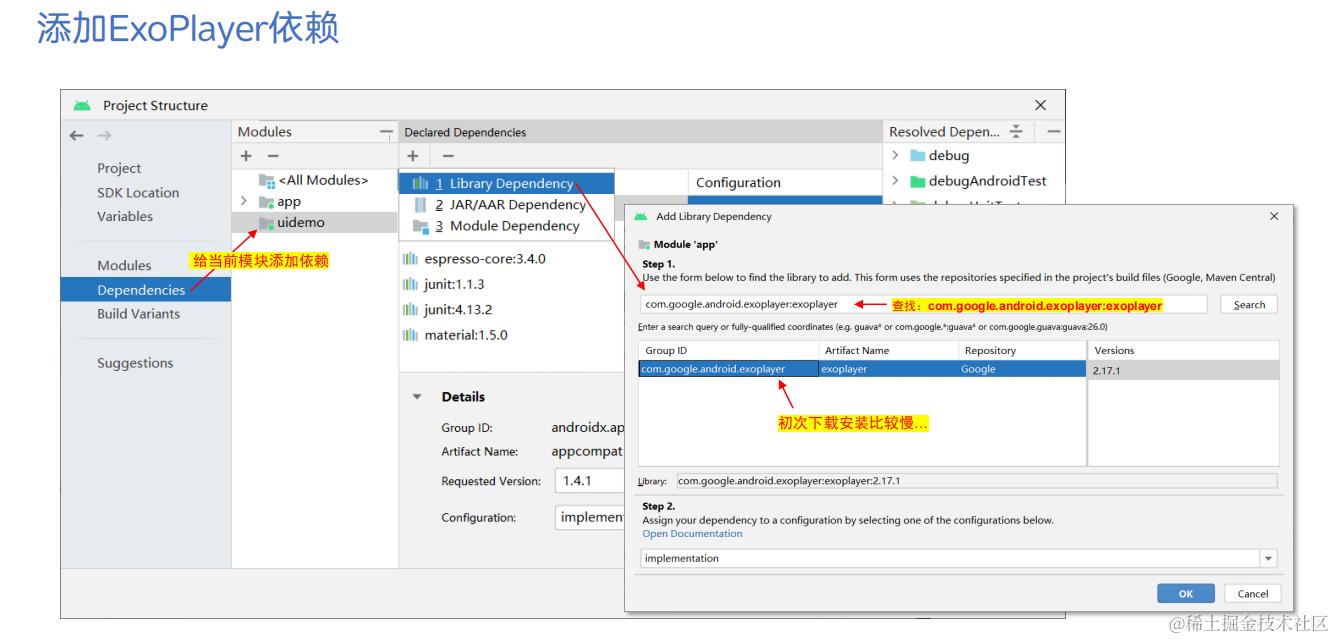The height and width of the screenshot is (640, 1335).
Task: Open the SDK Location page
Action: tap(138, 192)
